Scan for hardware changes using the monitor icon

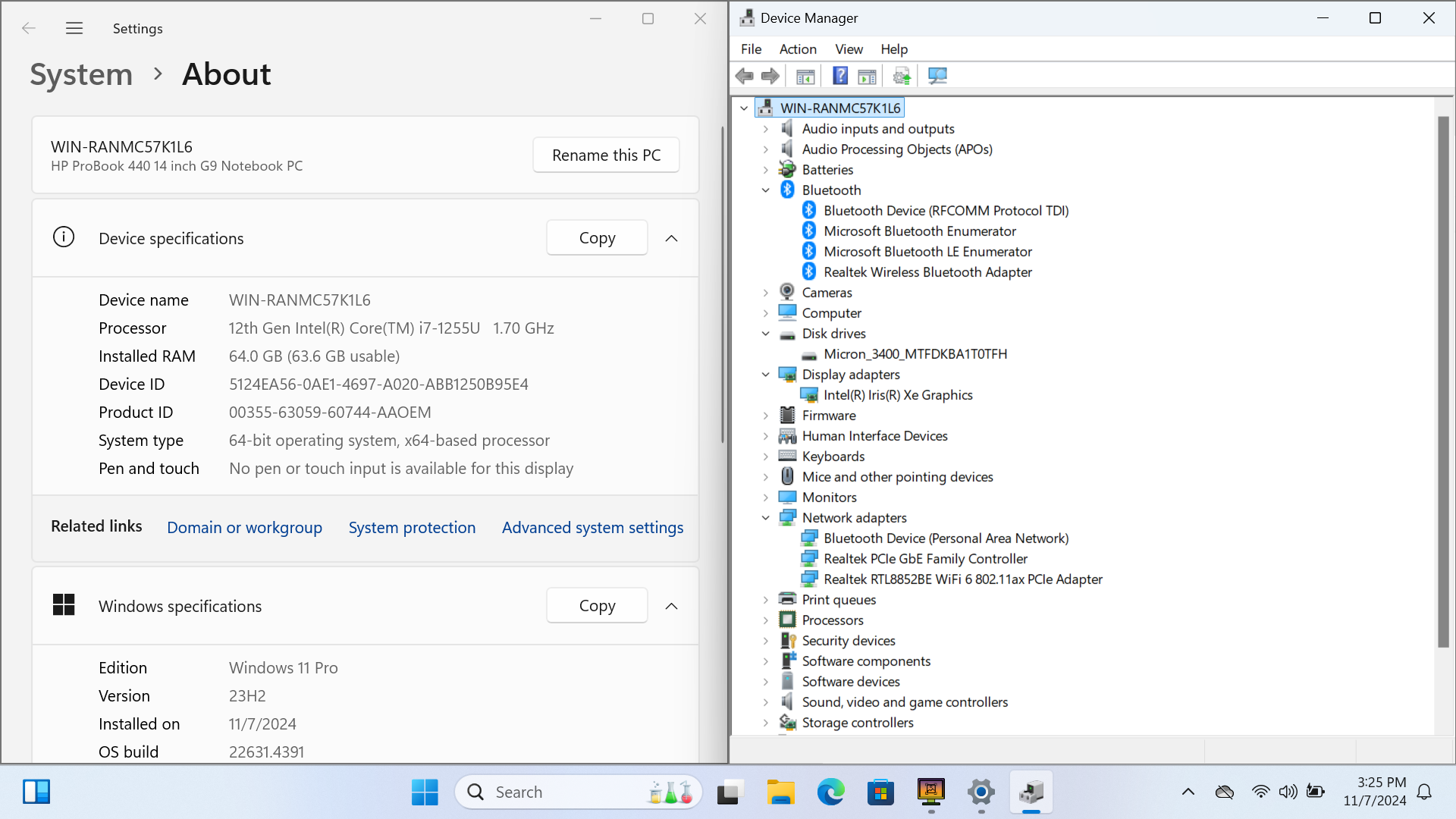[937, 76]
